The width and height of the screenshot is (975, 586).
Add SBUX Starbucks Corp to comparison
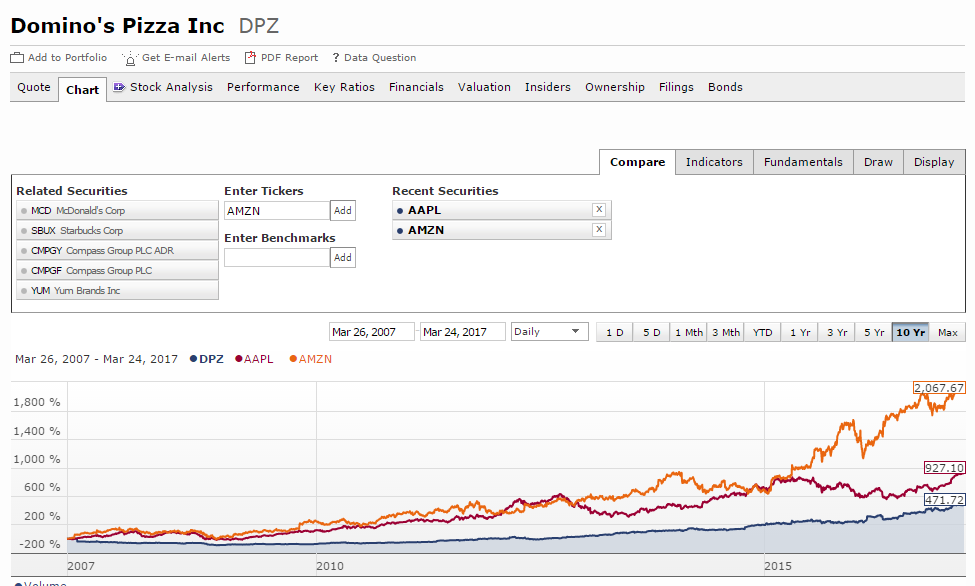(x=118, y=230)
